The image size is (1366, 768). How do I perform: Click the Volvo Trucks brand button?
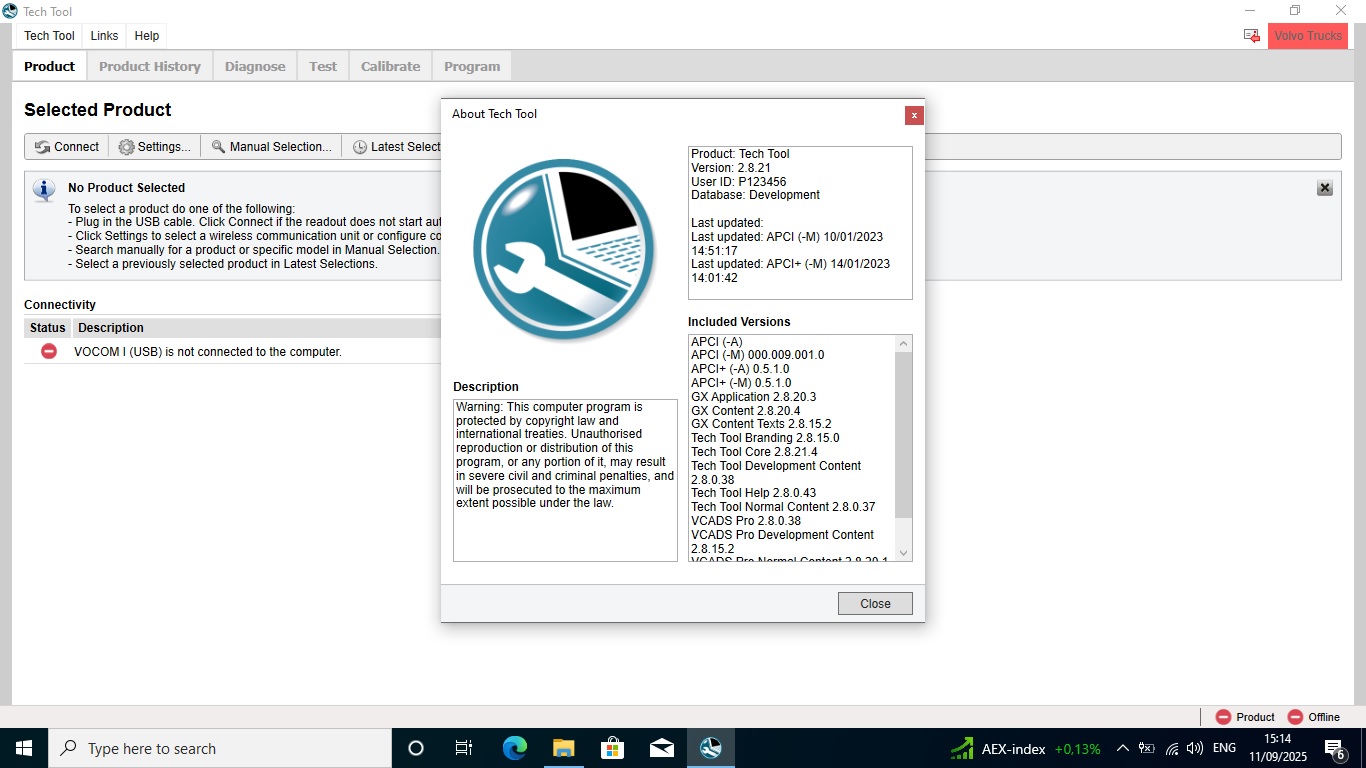pyautogui.click(x=1307, y=36)
